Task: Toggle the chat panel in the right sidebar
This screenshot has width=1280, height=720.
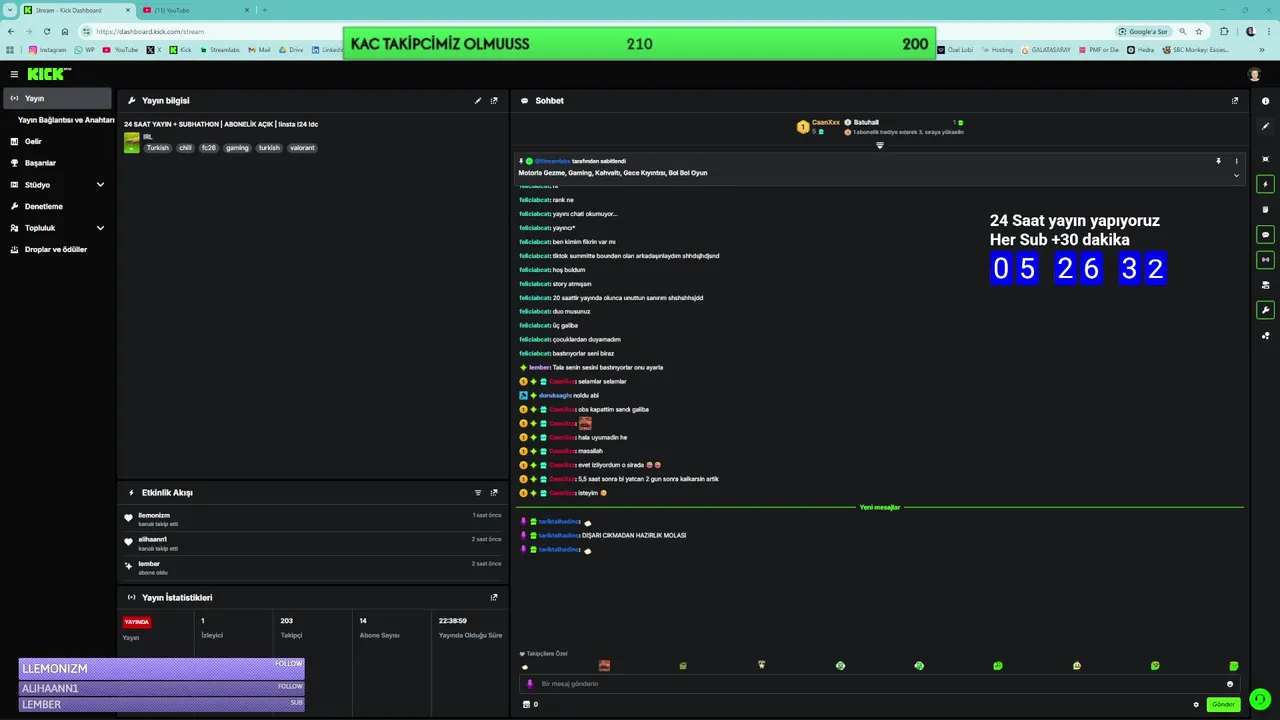Action: coord(1266,234)
